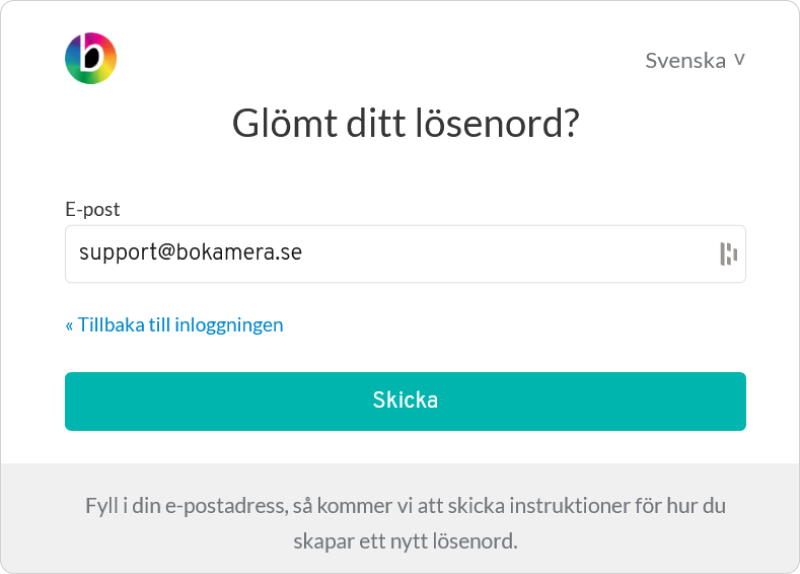Click the colorful BokaMera logo
800x574 pixels.
91,58
